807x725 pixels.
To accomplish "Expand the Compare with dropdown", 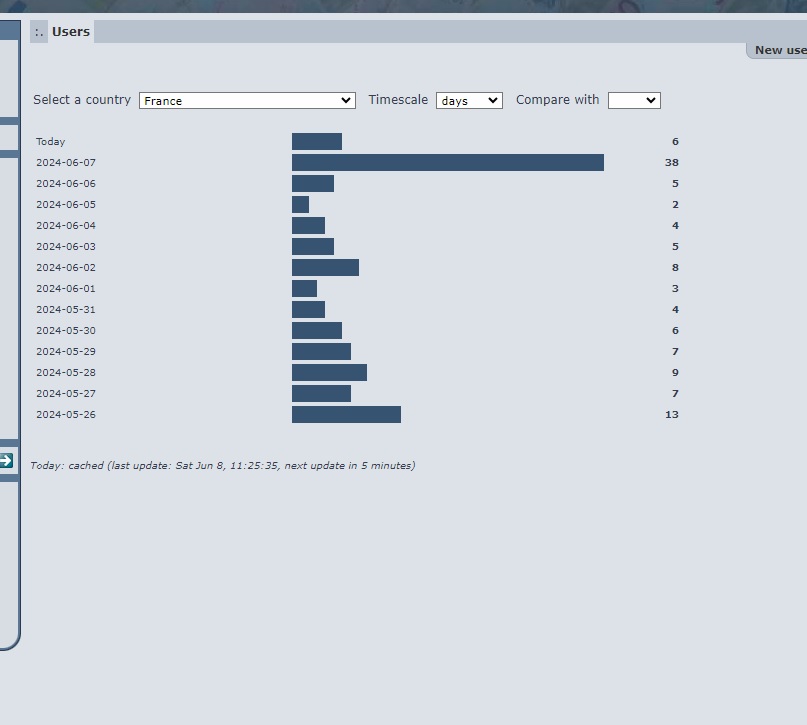I will pos(634,100).
